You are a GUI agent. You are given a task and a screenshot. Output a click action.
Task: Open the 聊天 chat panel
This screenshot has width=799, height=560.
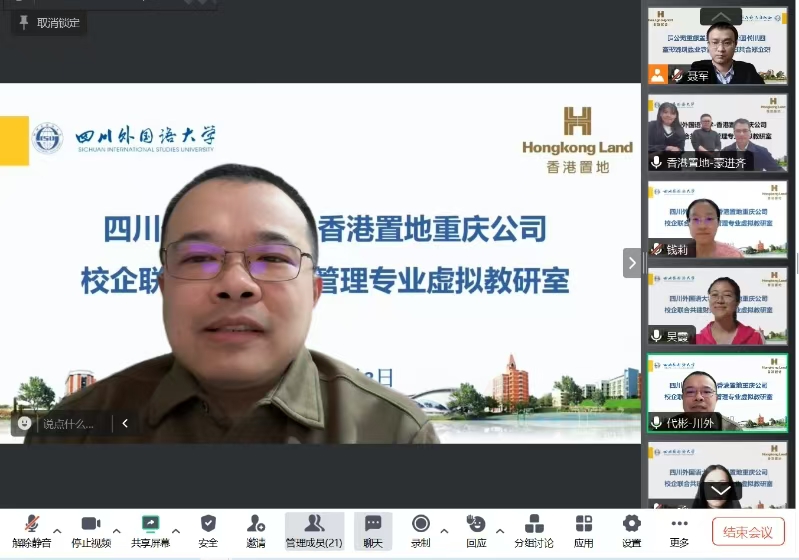coord(373,531)
